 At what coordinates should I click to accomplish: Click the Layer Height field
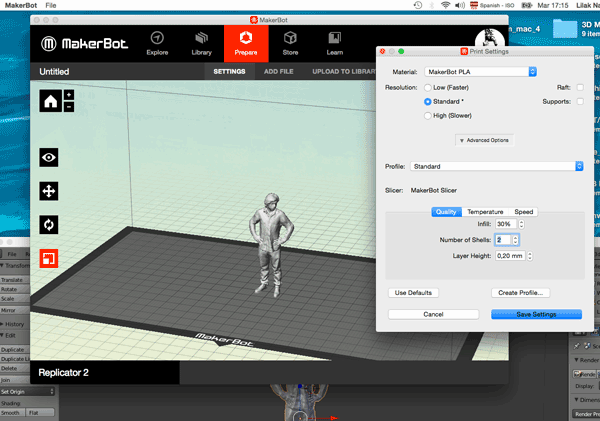point(510,256)
